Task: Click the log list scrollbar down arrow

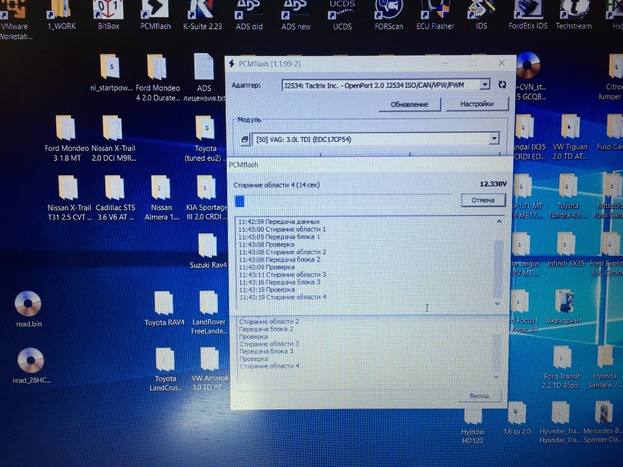Action: pyautogui.click(x=499, y=302)
